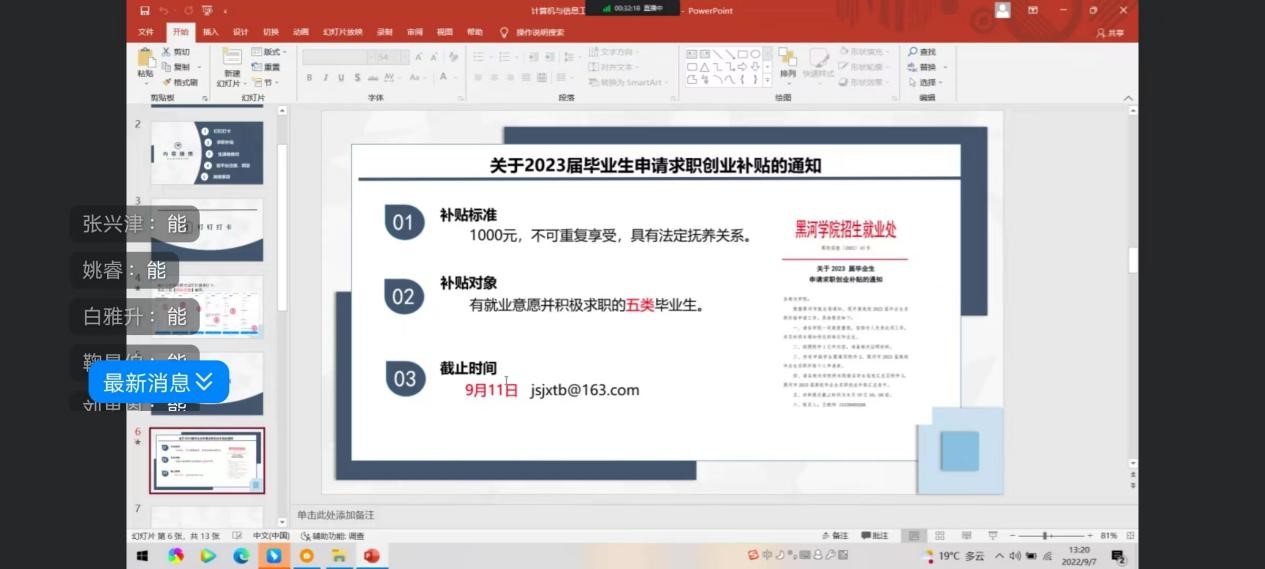The image size is (1265, 569).
Task: Switch to slide sorter view
Action: 939,536
